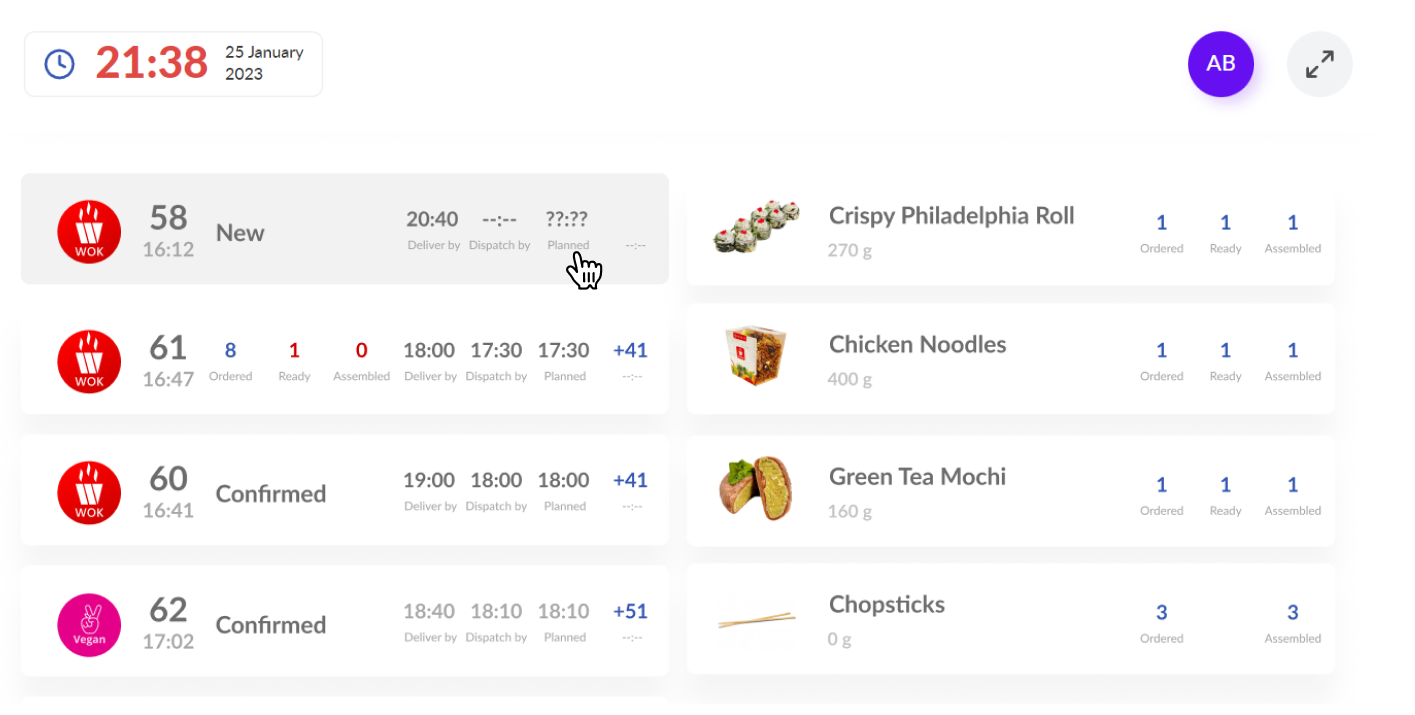Click the Planned time ??:?? on order 58

[566, 219]
